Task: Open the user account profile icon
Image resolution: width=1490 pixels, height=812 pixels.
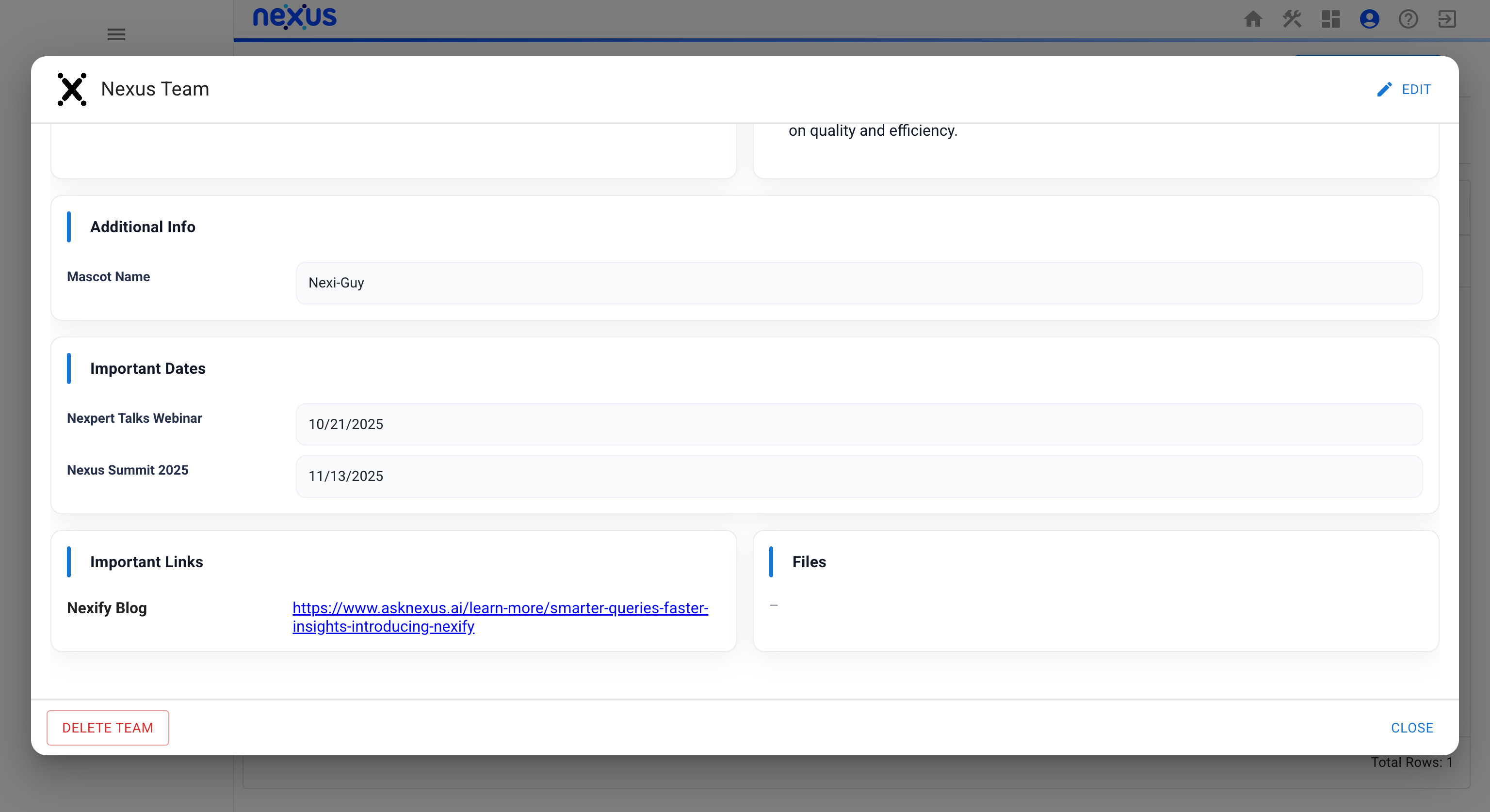Action: pyautogui.click(x=1369, y=19)
